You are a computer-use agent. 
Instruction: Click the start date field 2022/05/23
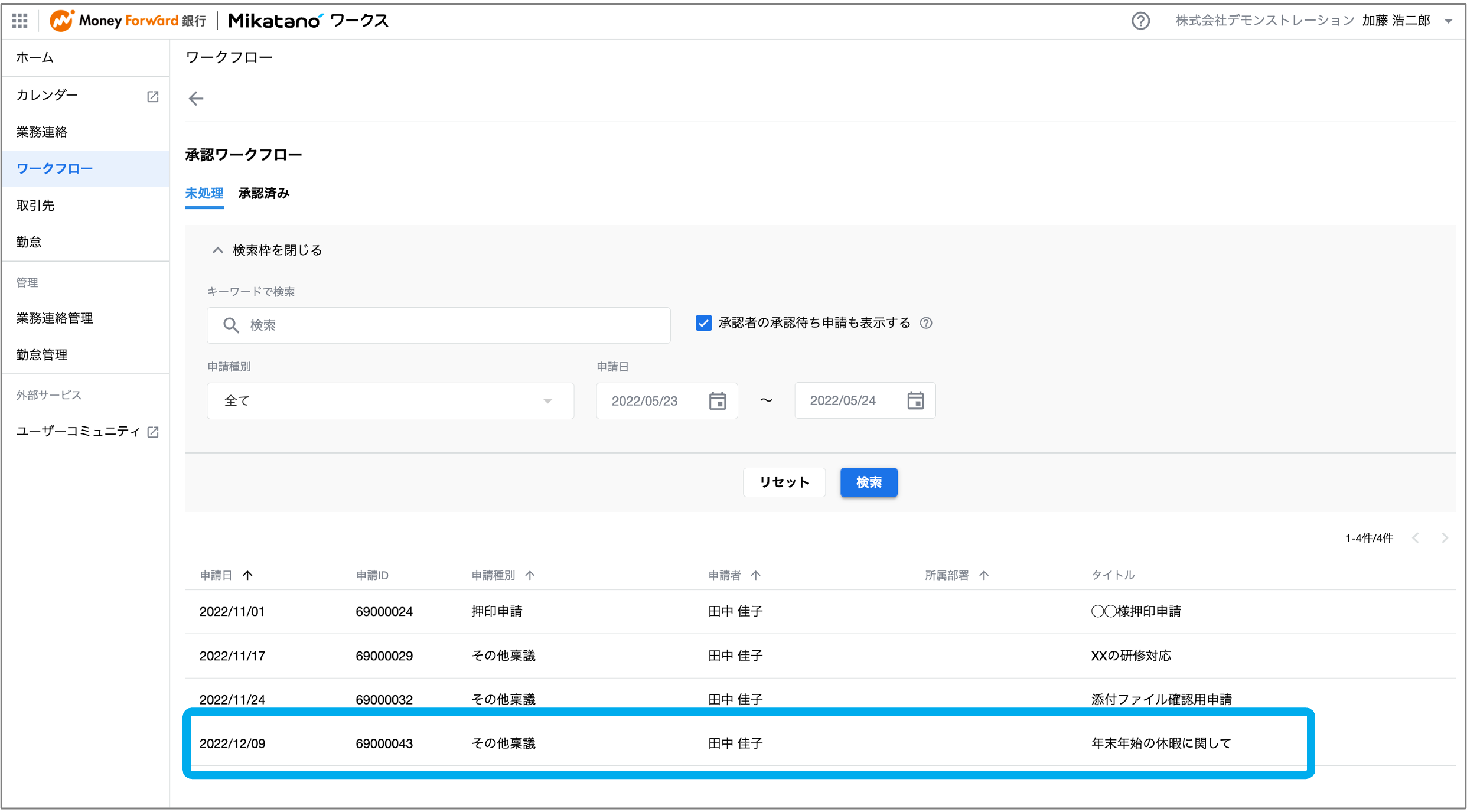[x=667, y=401]
